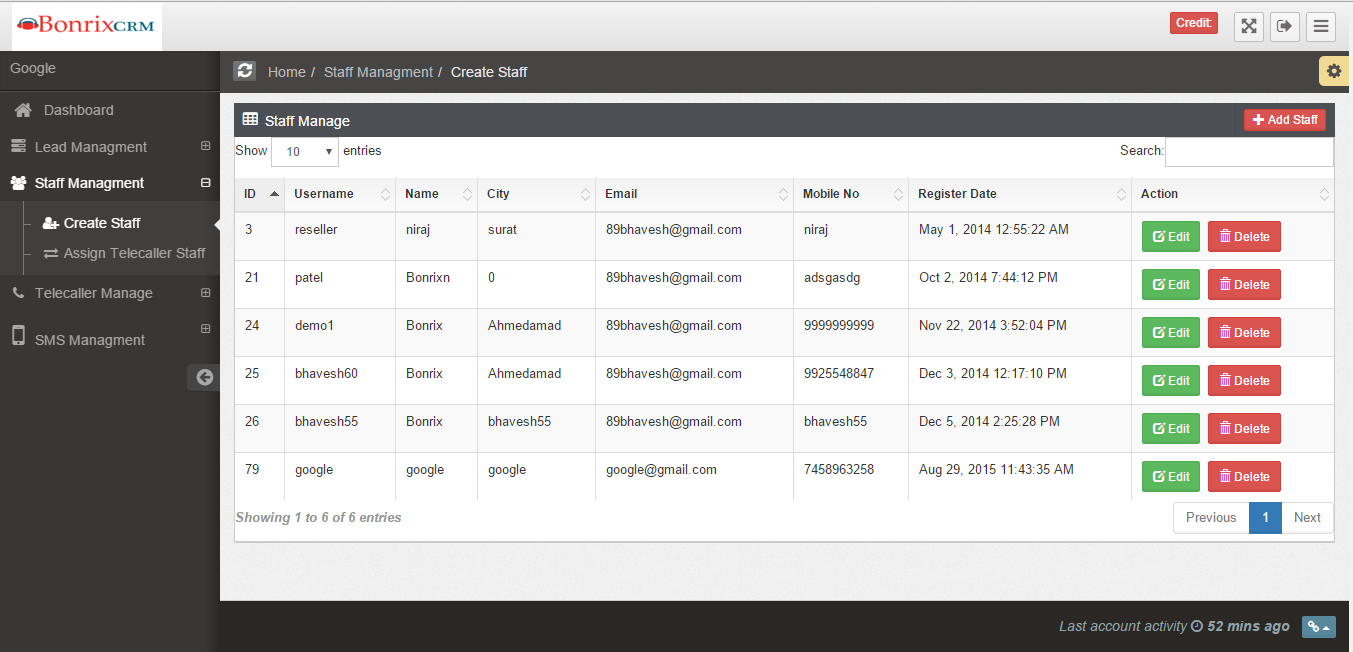Click the Home breadcrumb link
The width and height of the screenshot is (1353, 652).
pyautogui.click(x=287, y=72)
